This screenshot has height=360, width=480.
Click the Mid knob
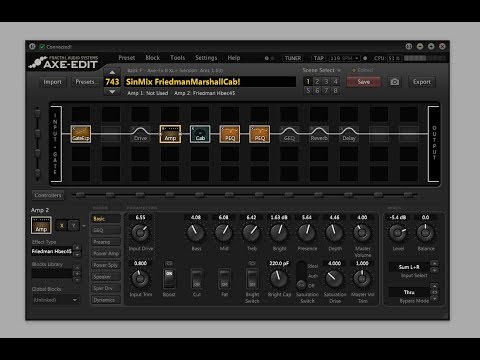[224, 233]
